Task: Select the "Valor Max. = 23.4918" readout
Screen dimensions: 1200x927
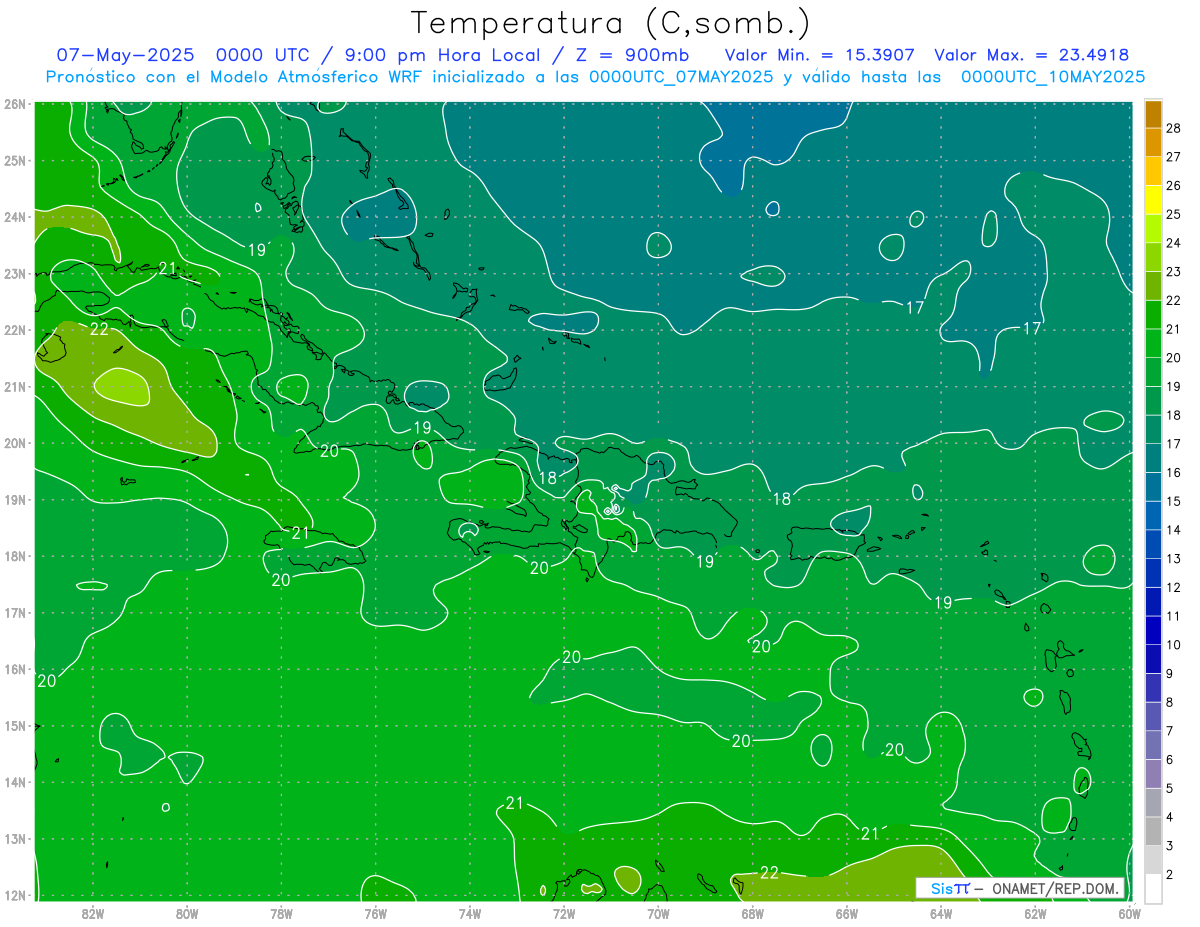Action: (x=1032, y=55)
